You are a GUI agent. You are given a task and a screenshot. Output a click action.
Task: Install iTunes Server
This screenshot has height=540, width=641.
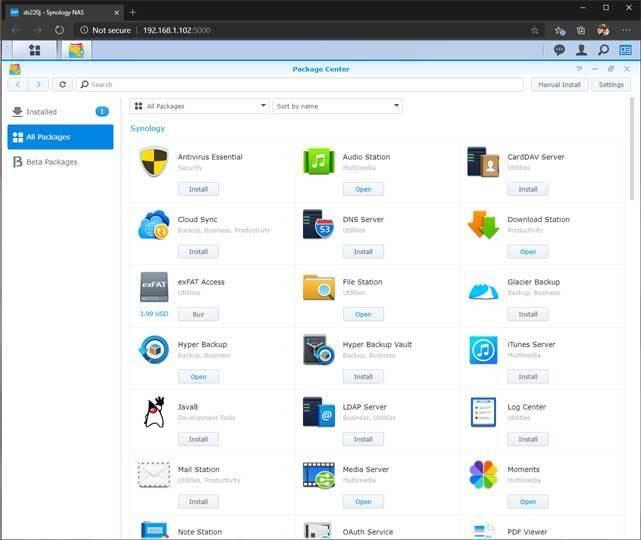(528, 377)
